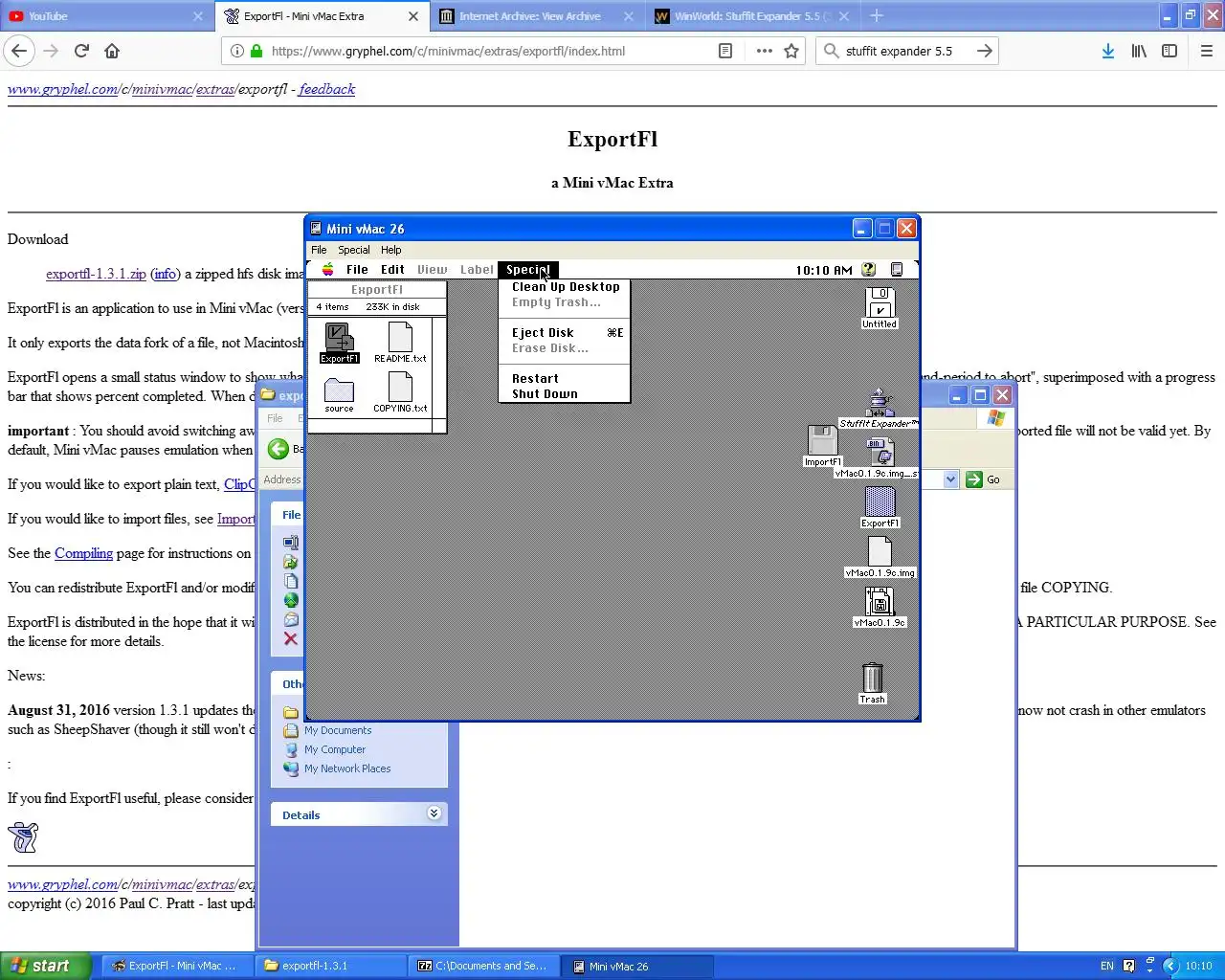Select the Untitled disk icon on Mac desktop
This screenshot has height=980, width=1225.
point(880,308)
